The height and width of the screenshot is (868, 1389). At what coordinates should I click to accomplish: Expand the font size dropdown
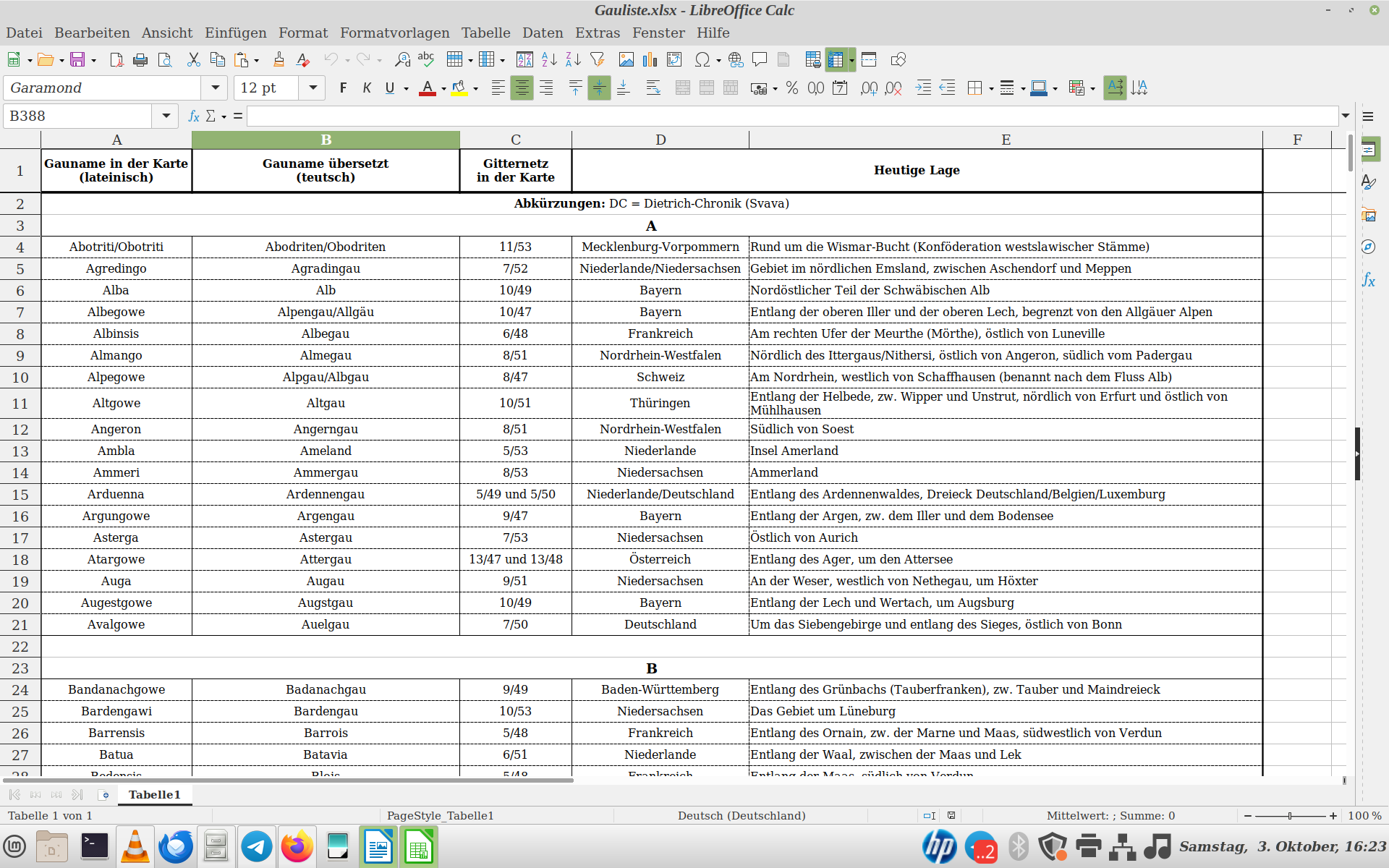pos(313,88)
